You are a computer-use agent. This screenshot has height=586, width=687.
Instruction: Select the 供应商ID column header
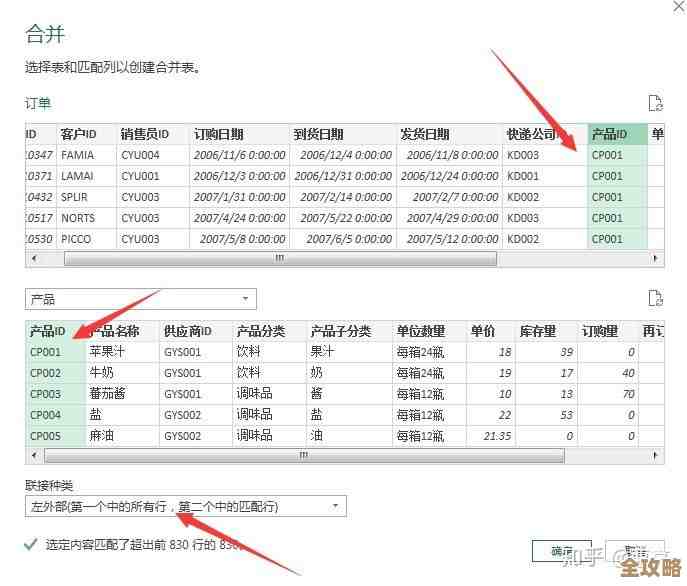coord(195,331)
